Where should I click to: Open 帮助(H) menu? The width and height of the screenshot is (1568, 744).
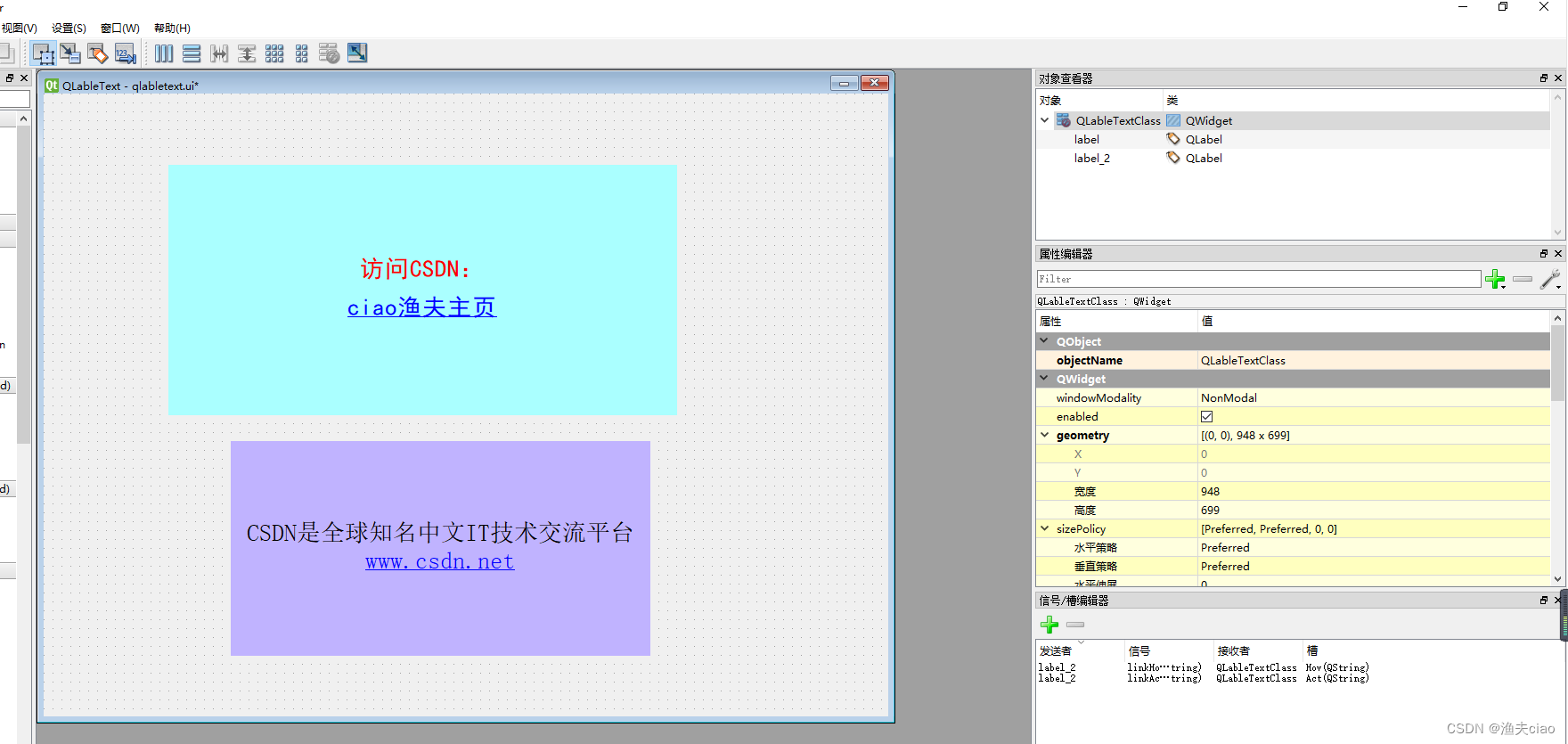[x=172, y=29]
